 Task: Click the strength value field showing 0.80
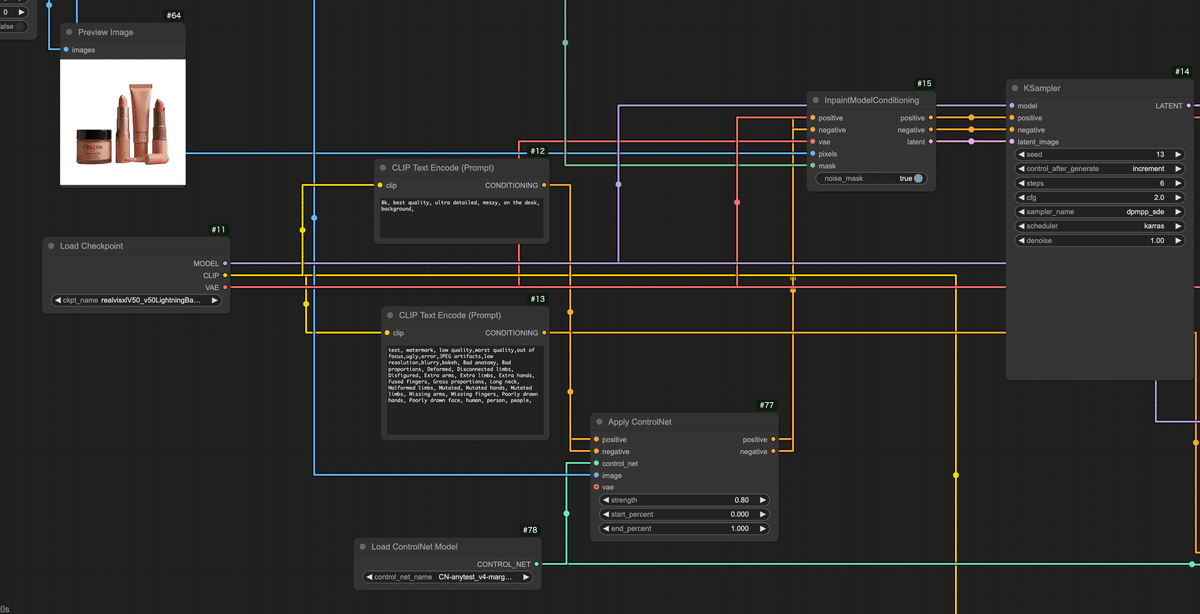684,500
